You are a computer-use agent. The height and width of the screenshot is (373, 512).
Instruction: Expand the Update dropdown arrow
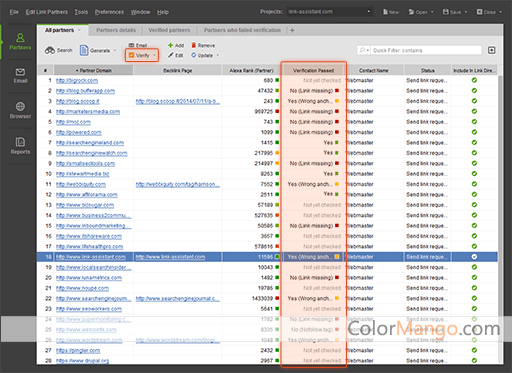pyautogui.click(x=218, y=55)
